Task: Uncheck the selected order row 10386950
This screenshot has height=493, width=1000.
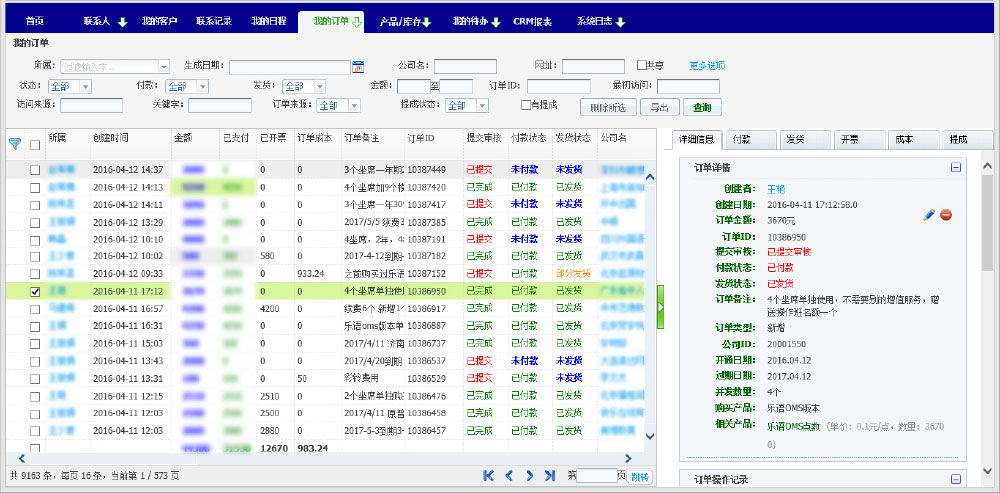Action: point(35,292)
